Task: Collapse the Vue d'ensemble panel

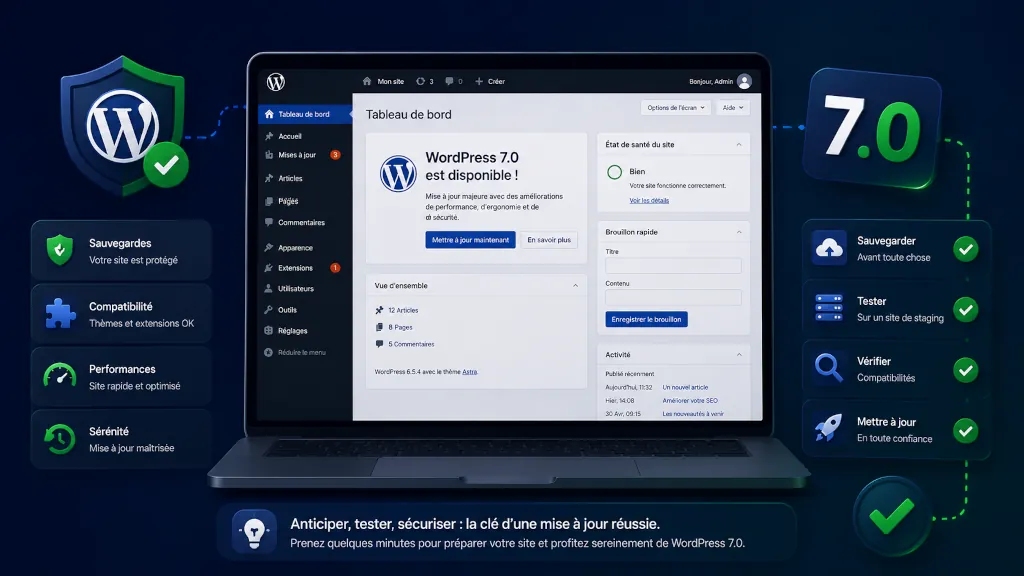Action: (x=575, y=285)
